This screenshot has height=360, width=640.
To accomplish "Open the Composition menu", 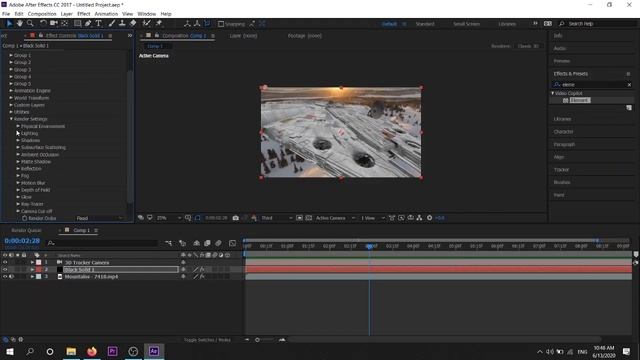I will (42, 14).
